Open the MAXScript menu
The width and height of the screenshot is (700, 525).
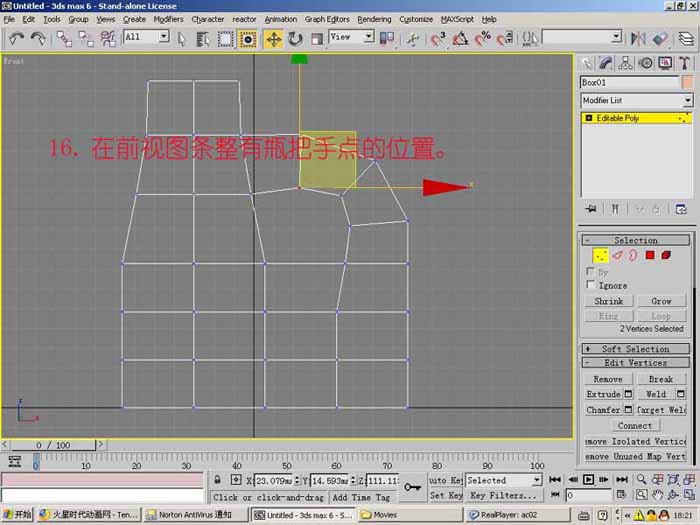[x=457, y=19]
